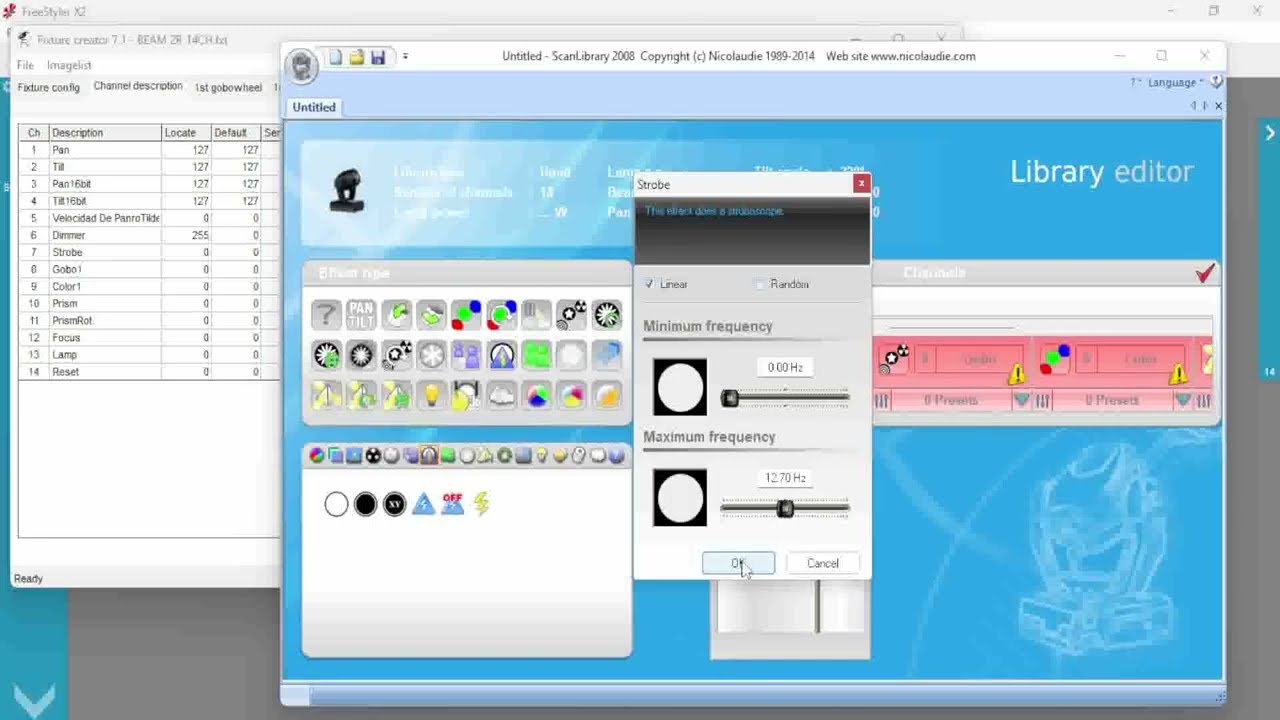This screenshot has width=1280, height=720.
Task: Toggle the Random checkbox
Action: click(x=760, y=284)
